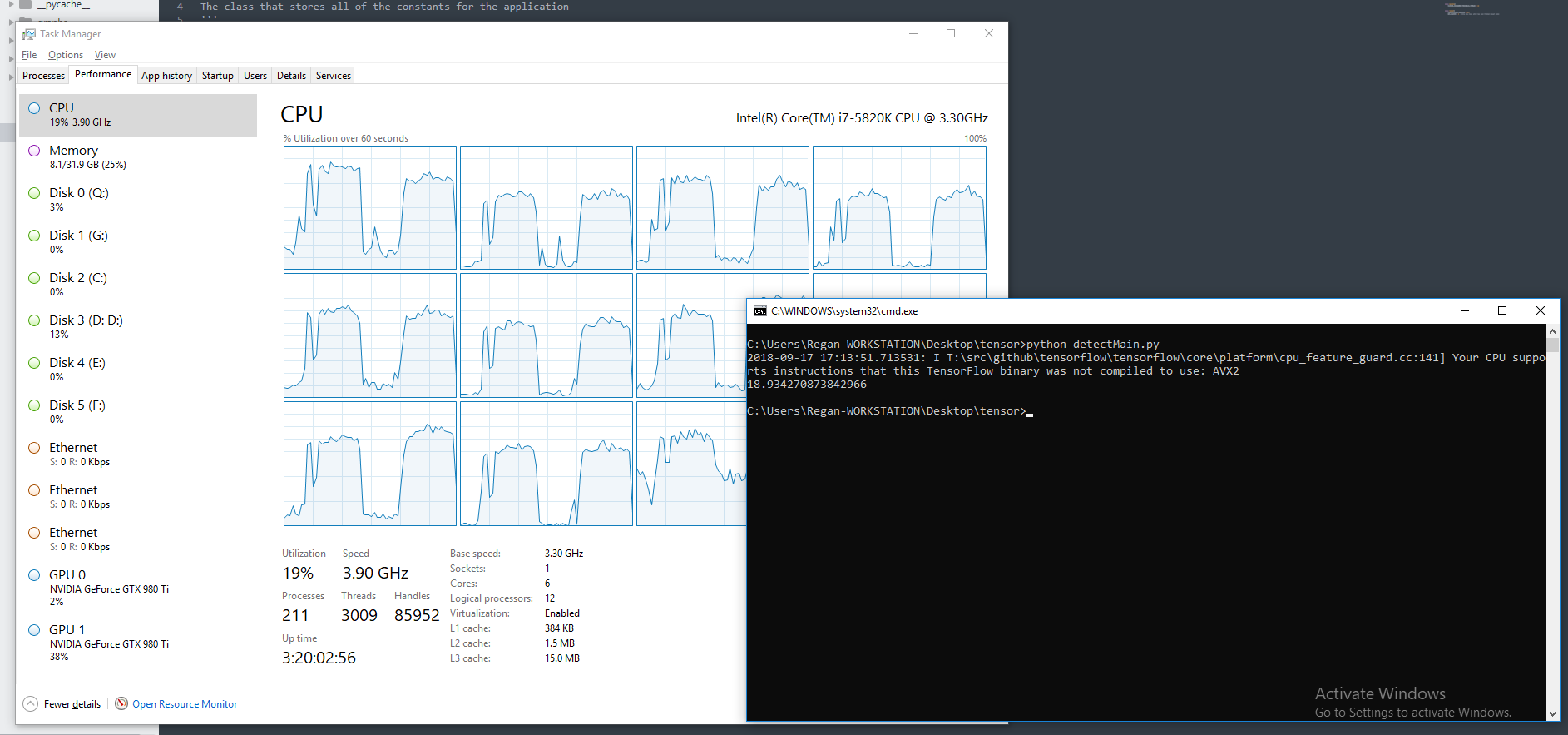
Task: Select the Performance tab
Action: tap(103, 74)
